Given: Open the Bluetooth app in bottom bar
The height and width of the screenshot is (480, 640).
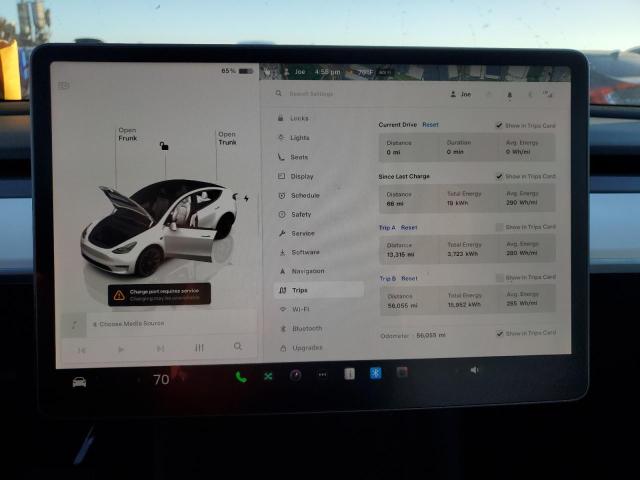Looking at the screenshot, I should tap(376, 373).
